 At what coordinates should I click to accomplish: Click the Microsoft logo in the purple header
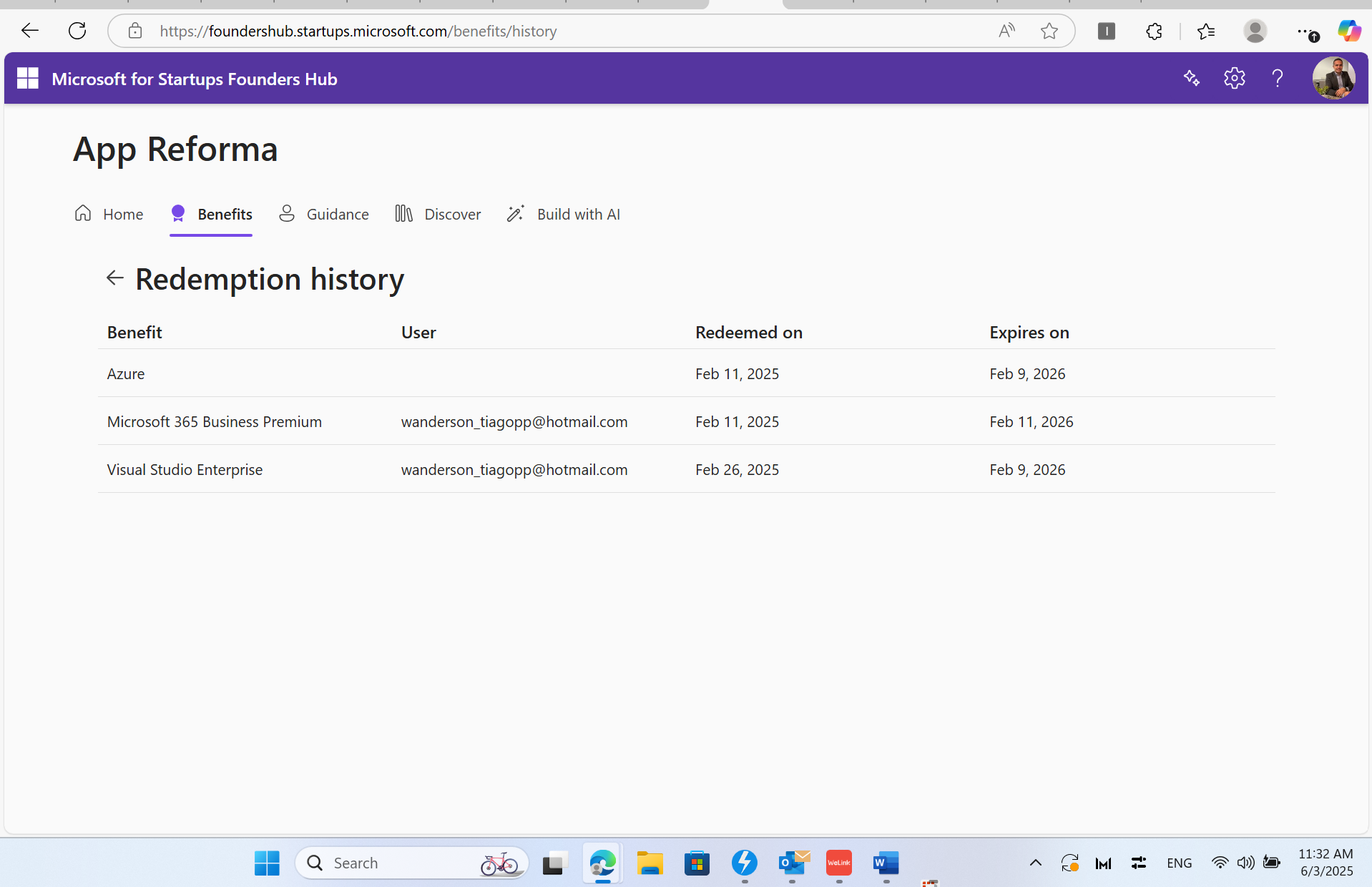click(x=27, y=78)
